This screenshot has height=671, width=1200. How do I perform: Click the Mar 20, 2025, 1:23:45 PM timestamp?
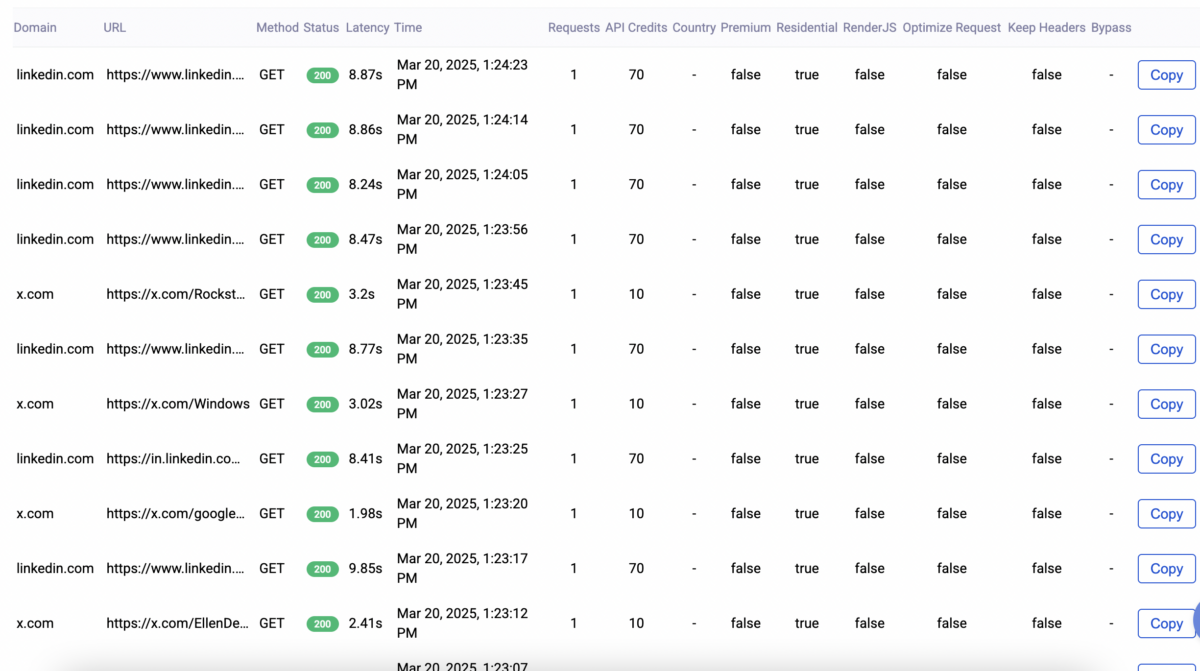[x=462, y=294]
